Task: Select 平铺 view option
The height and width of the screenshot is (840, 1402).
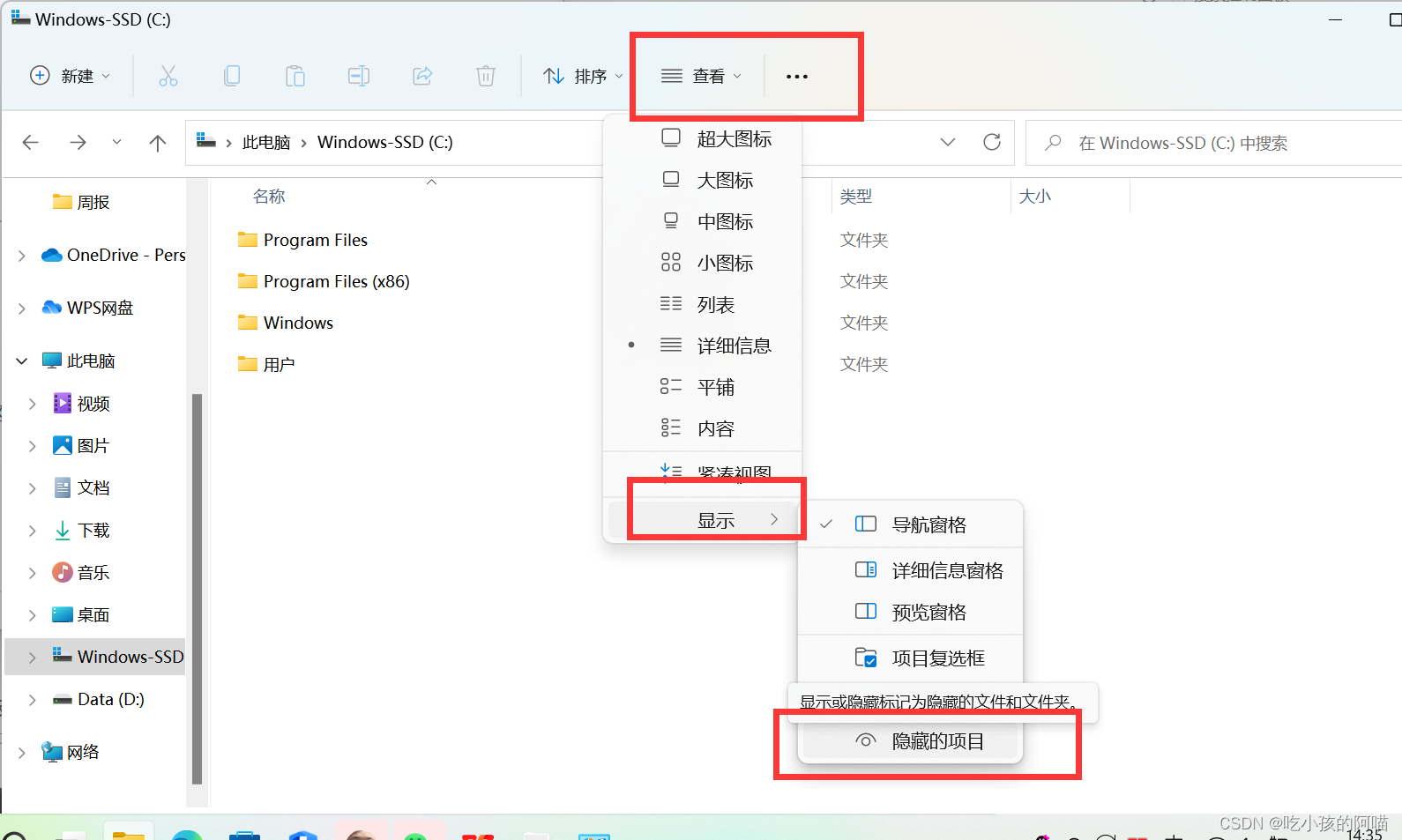Action: 703,388
